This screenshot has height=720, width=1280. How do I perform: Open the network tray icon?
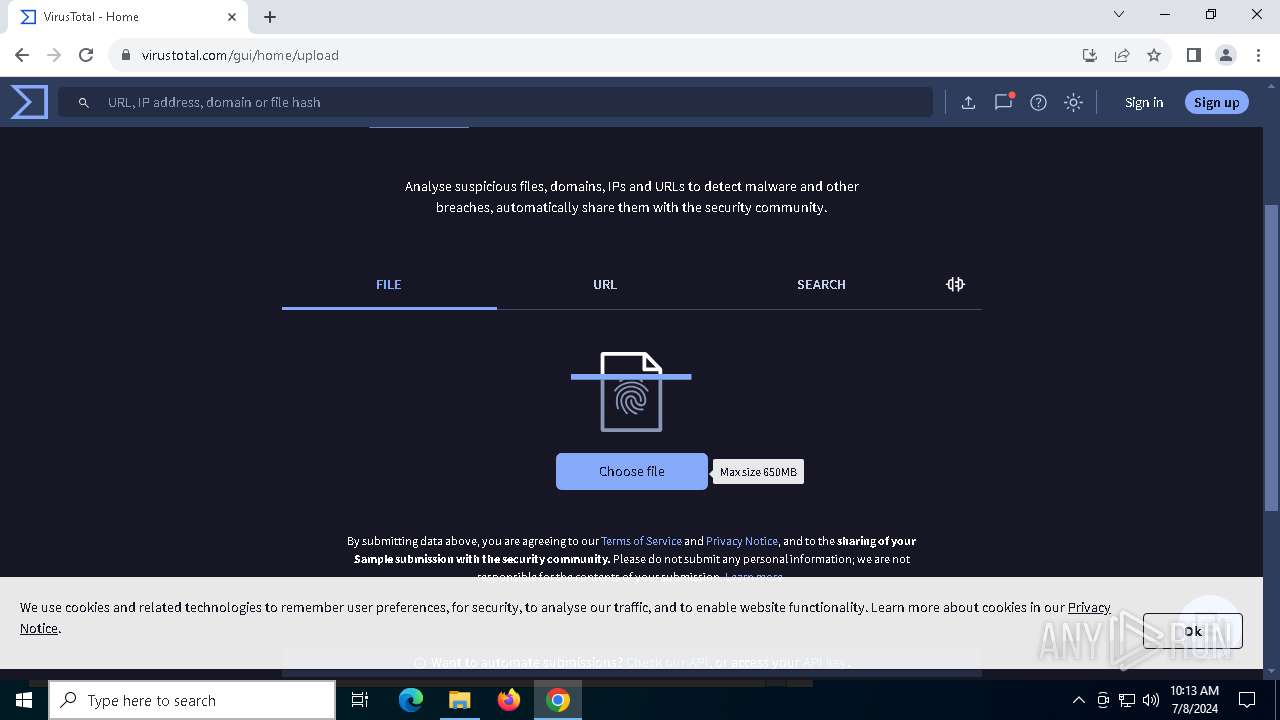(1127, 700)
